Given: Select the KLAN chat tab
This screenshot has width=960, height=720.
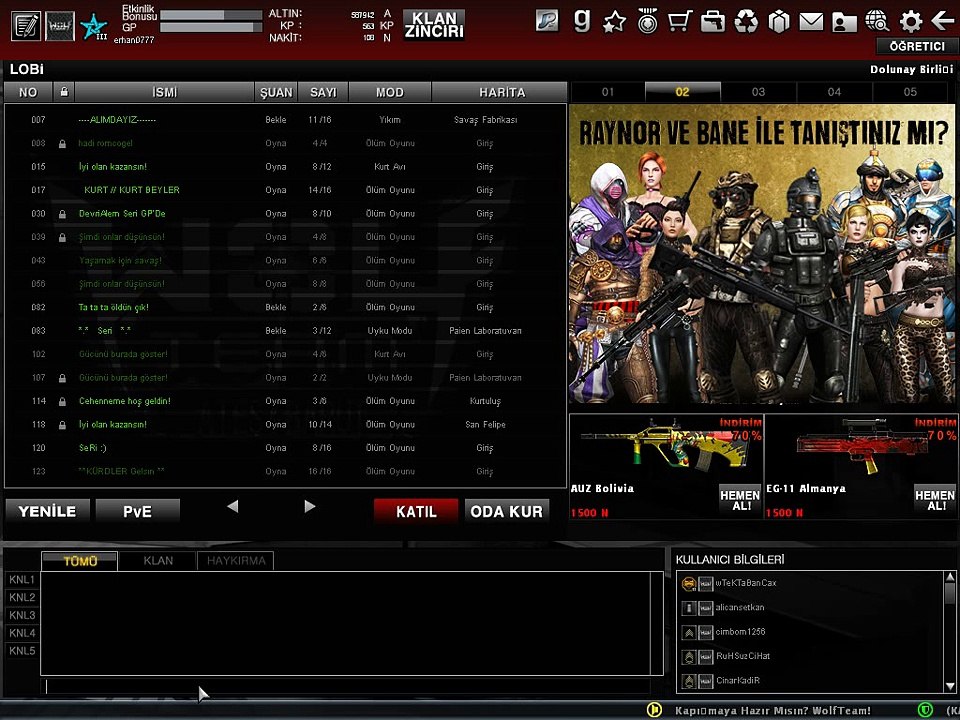Looking at the screenshot, I should [x=158, y=561].
